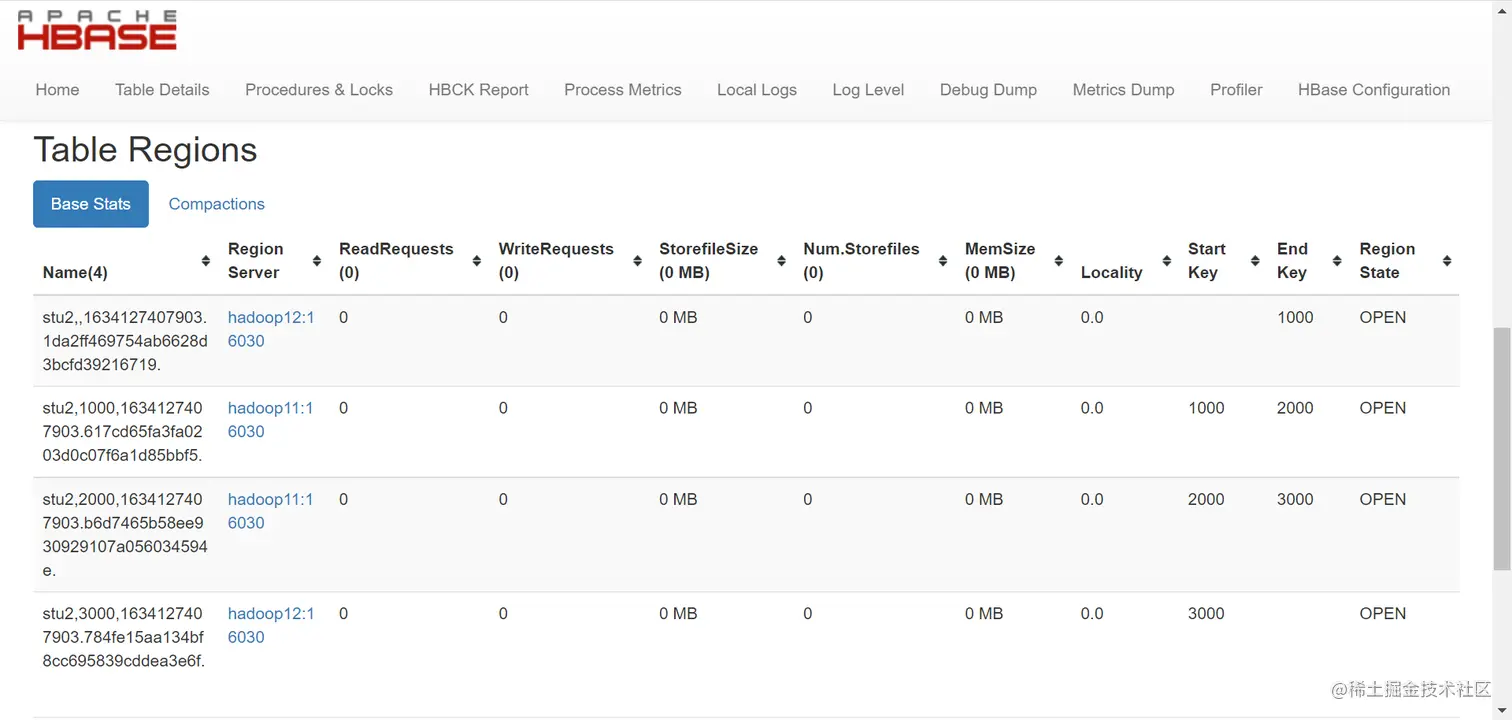The image size is (1512, 720).
Task: Open the Table Details menu item
Action: [162, 90]
